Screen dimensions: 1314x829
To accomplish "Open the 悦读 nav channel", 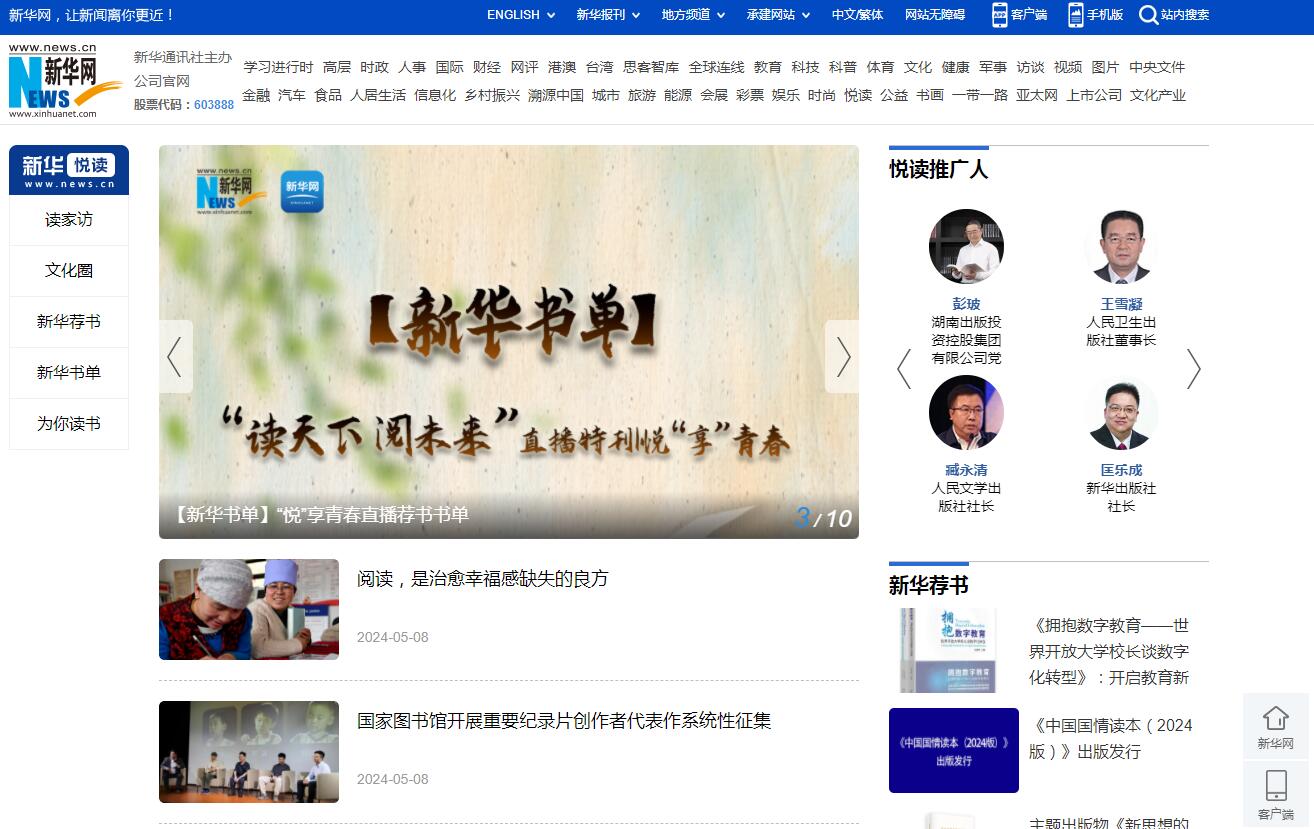I will [x=858, y=95].
